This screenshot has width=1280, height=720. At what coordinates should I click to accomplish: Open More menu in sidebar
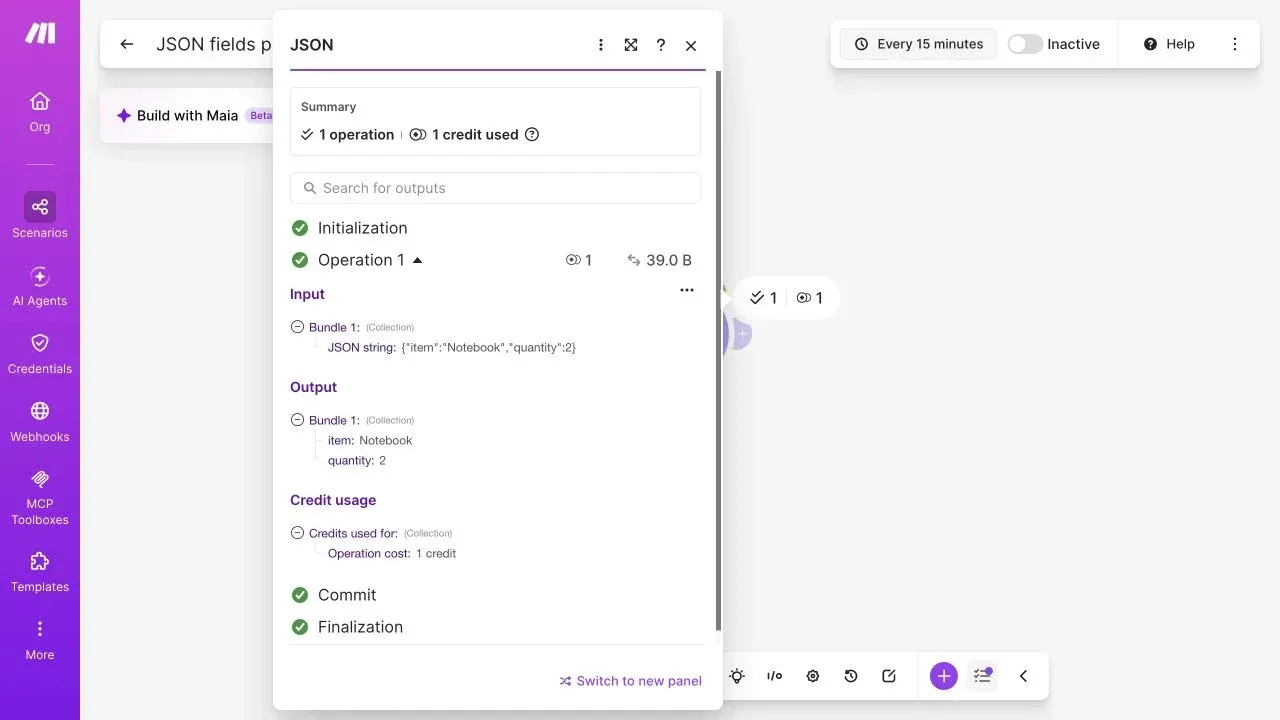pos(40,640)
